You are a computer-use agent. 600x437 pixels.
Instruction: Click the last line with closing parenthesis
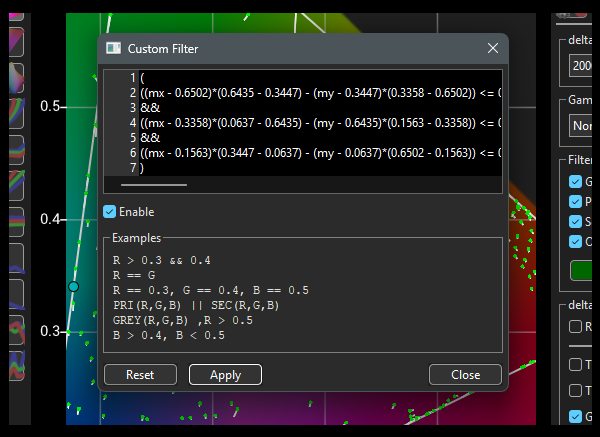click(x=142, y=168)
